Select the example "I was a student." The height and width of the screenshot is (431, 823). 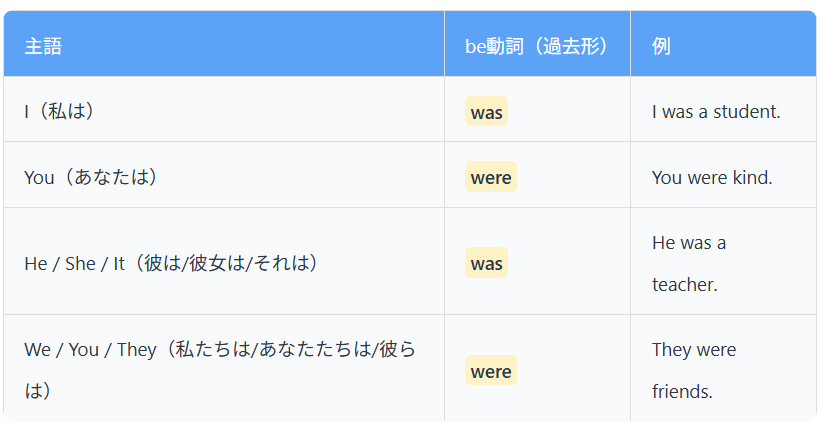715,111
